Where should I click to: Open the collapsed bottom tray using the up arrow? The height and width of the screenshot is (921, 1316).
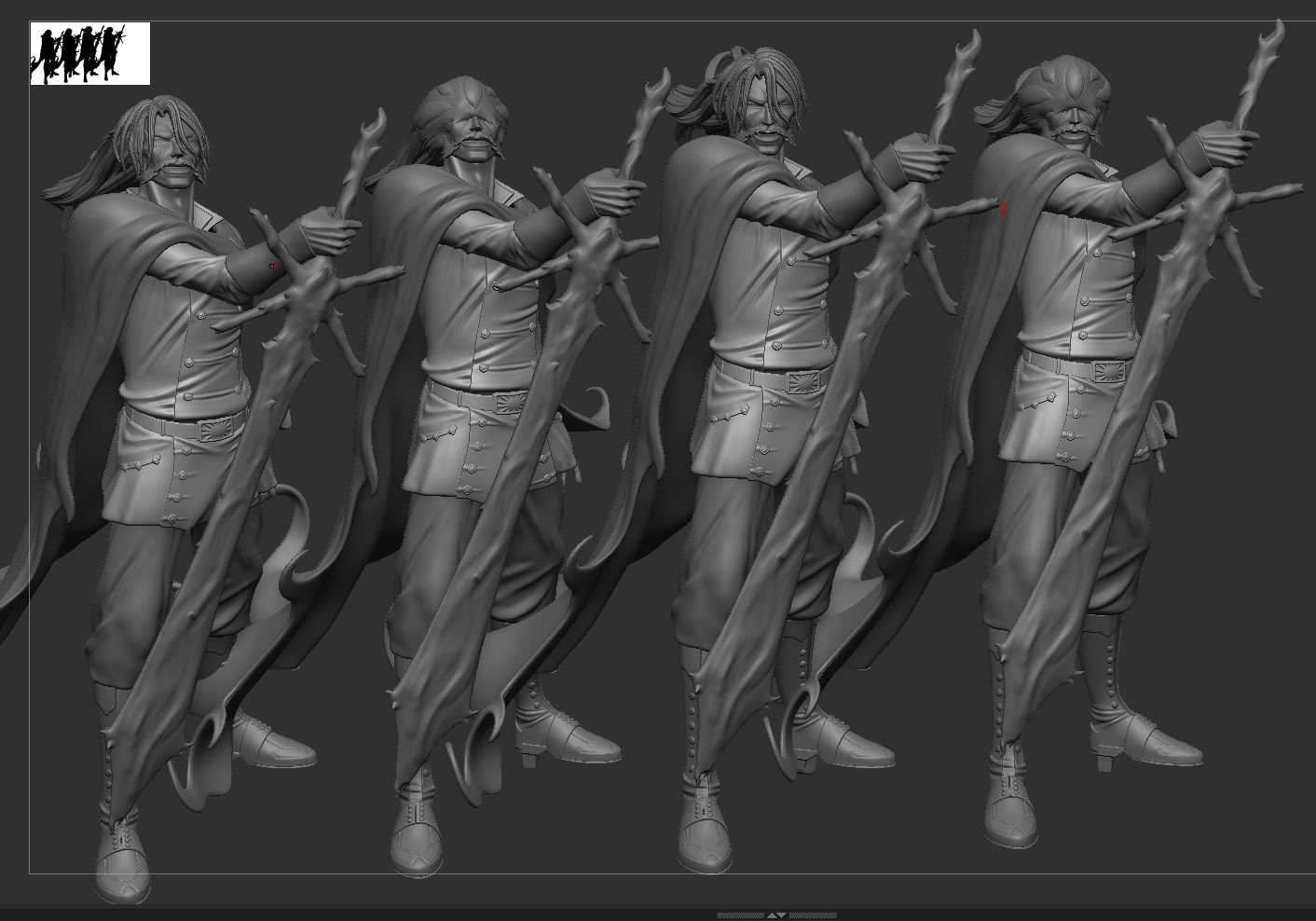(x=771, y=915)
